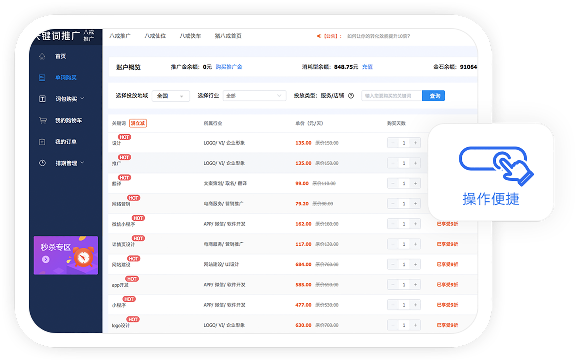Viewport: 579px width, 362px height.
Task: Expand the 词包购买 chevron
Action: pos(82,98)
